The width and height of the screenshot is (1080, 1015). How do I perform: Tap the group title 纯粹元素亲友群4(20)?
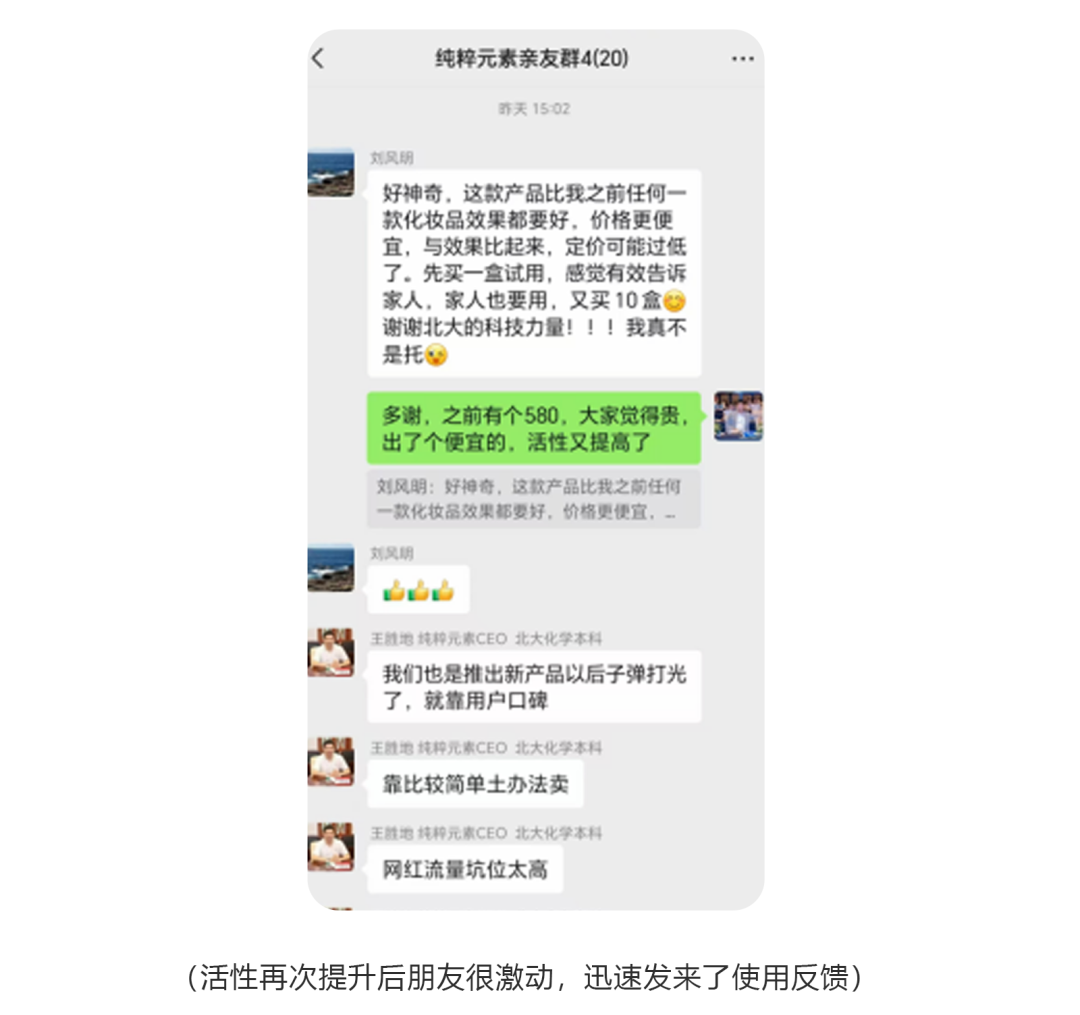point(532,59)
